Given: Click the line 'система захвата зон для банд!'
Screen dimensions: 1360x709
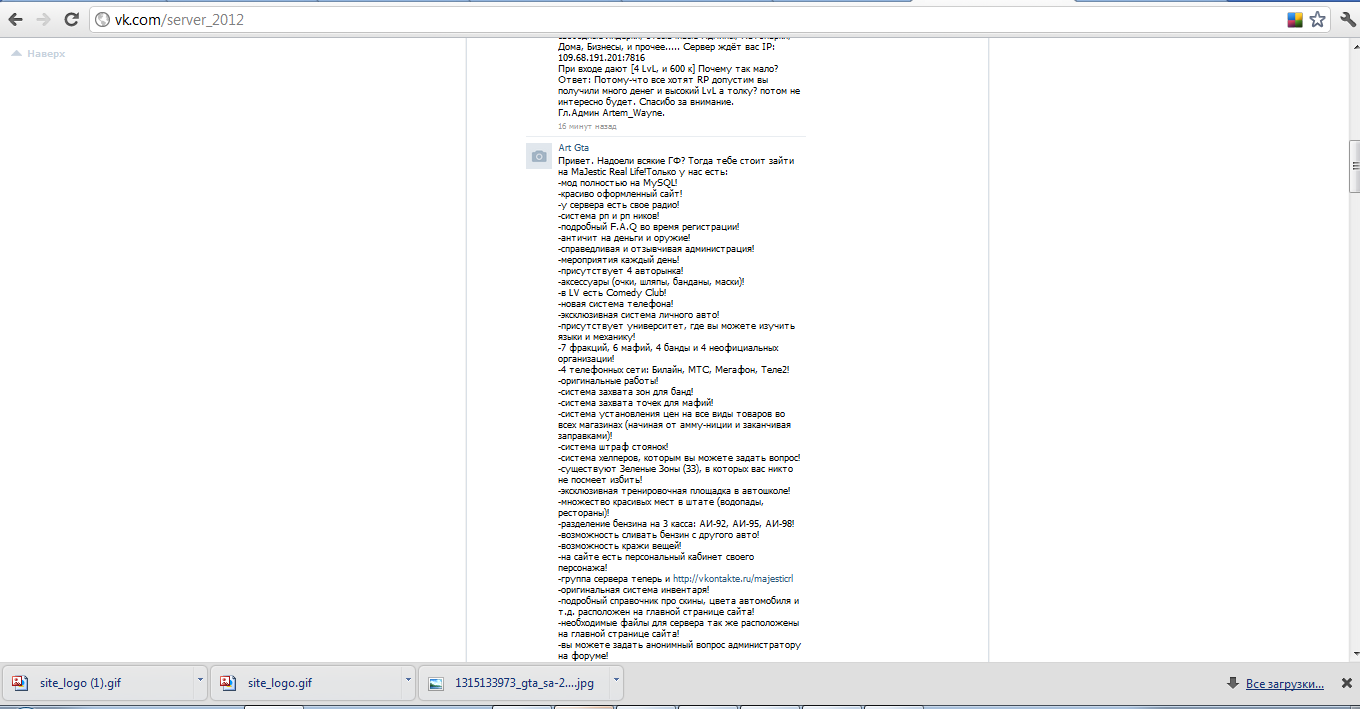Looking at the screenshot, I should tap(626, 391).
